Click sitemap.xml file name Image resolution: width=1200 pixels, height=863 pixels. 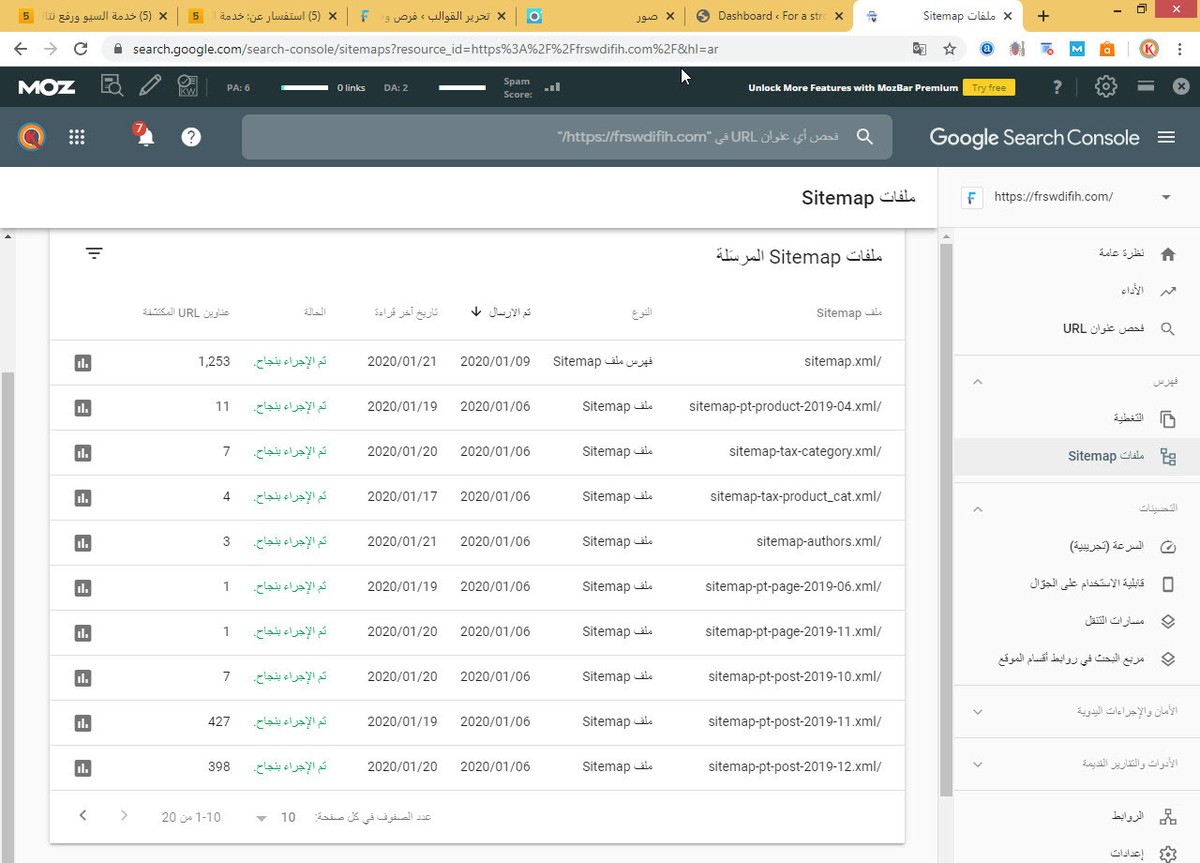843,362
